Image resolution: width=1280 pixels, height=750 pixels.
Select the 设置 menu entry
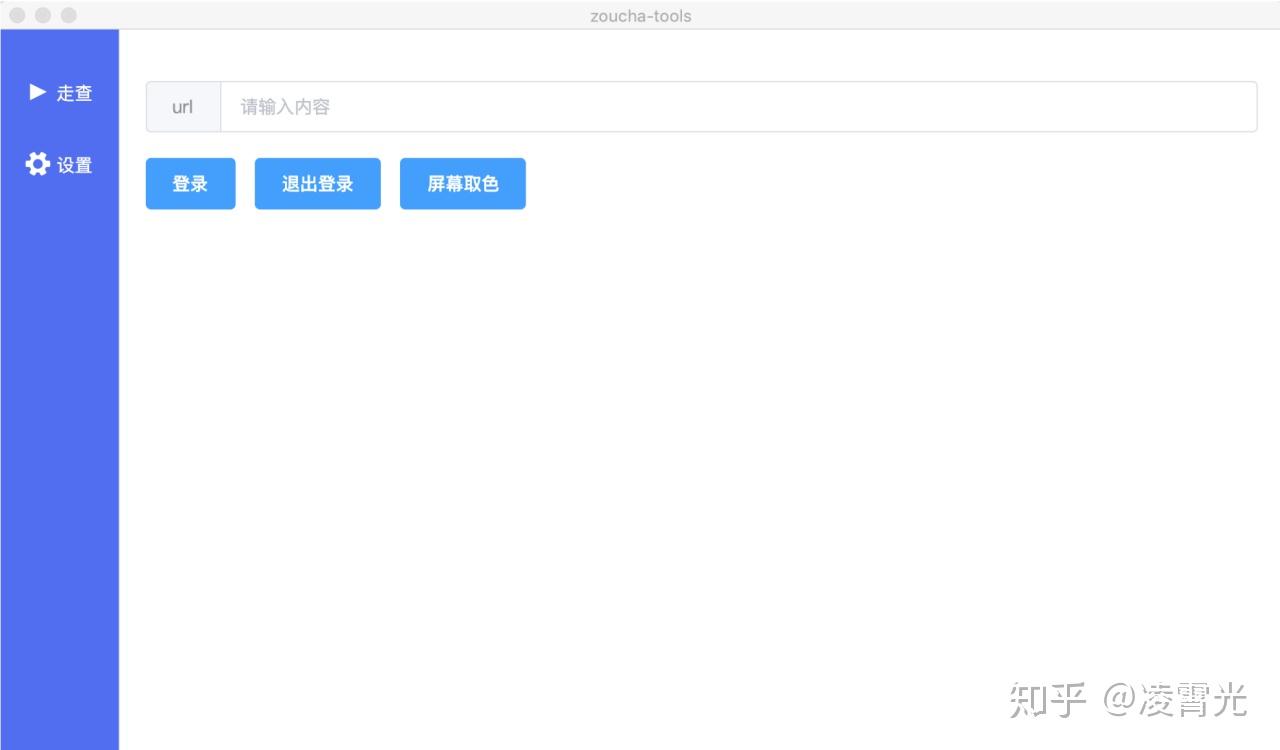(75, 164)
